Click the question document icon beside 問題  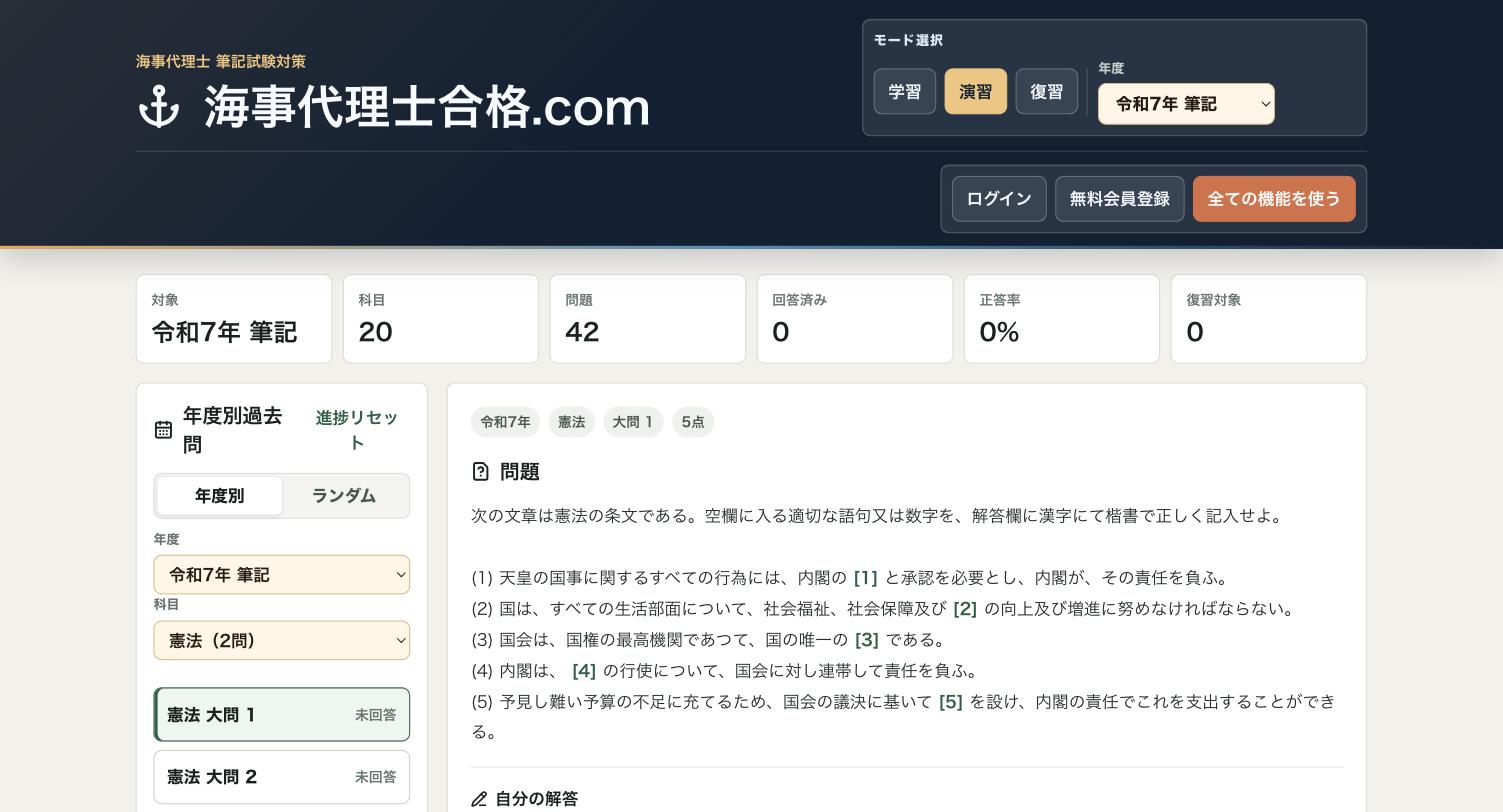pyautogui.click(x=480, y=472)
